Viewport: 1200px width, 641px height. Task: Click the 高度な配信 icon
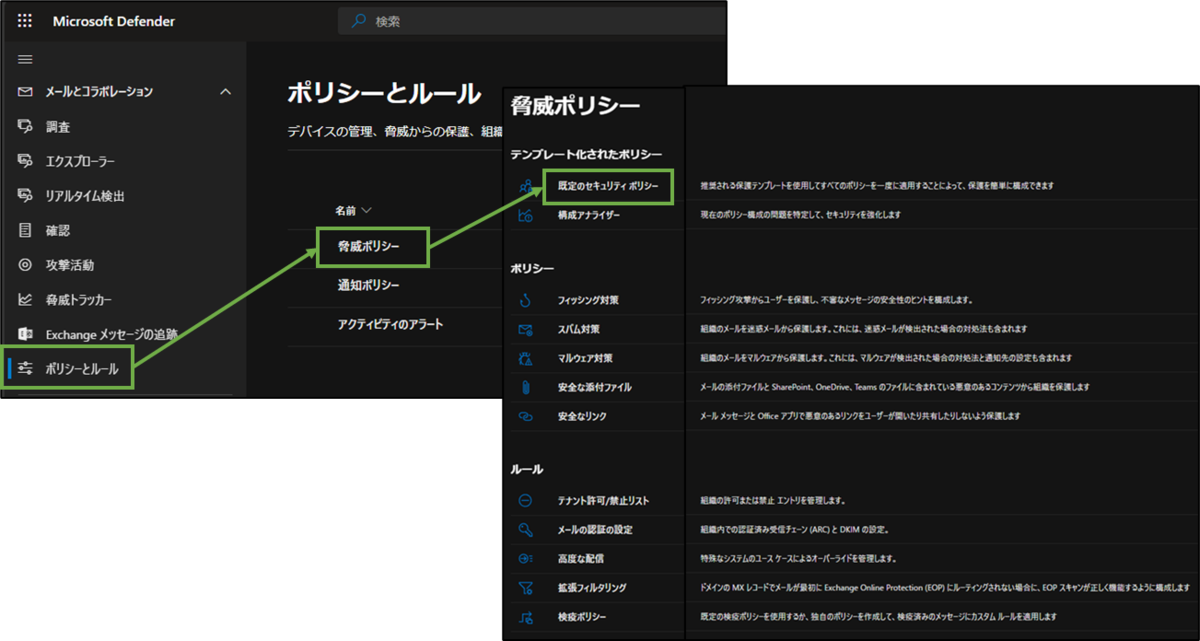pos(525,558)
